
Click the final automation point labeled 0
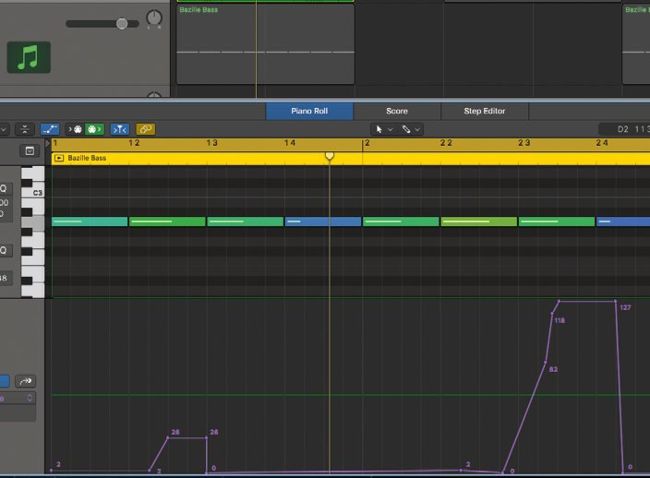coord(623,473)
